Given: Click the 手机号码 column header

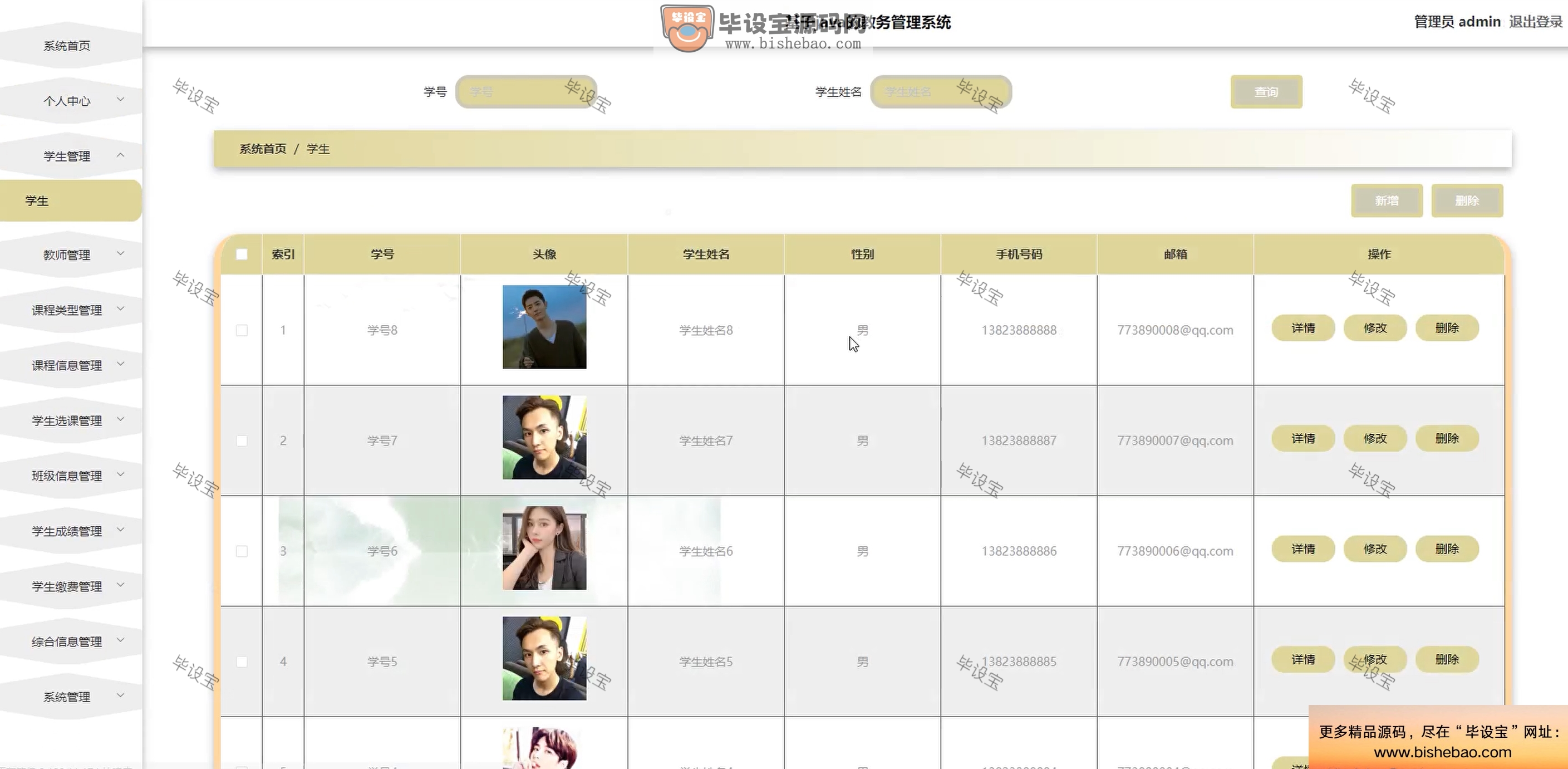Looking at the screenshot, I should (1019, 254).
